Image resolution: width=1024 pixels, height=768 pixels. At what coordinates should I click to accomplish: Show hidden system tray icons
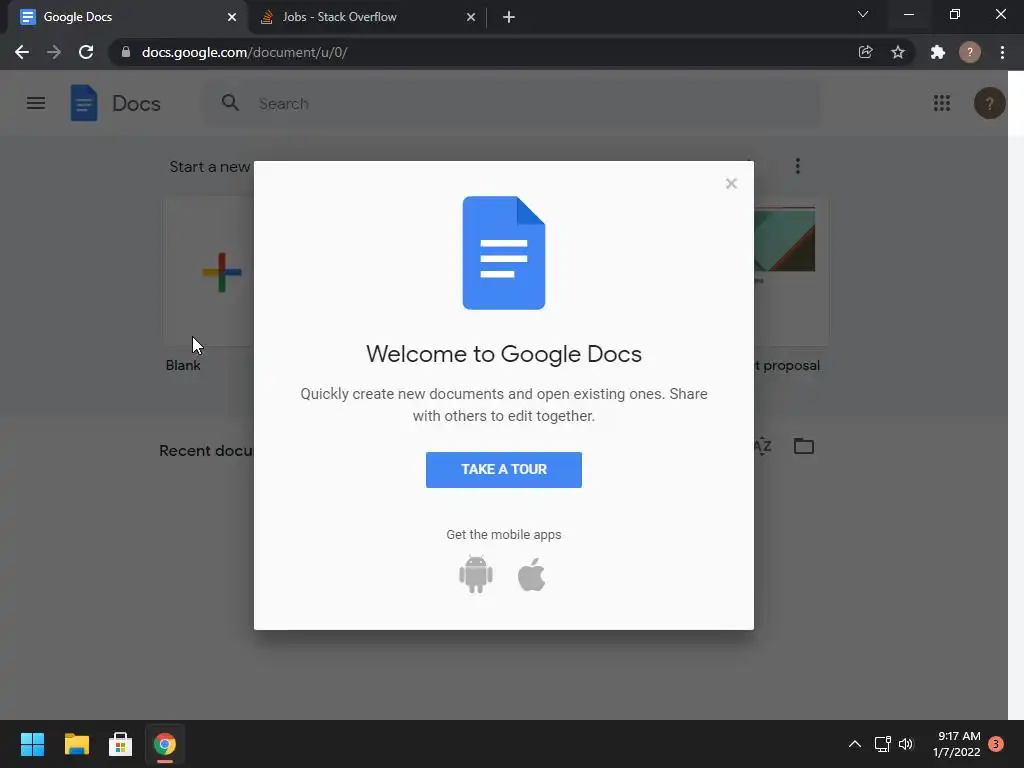click(854, 744)
